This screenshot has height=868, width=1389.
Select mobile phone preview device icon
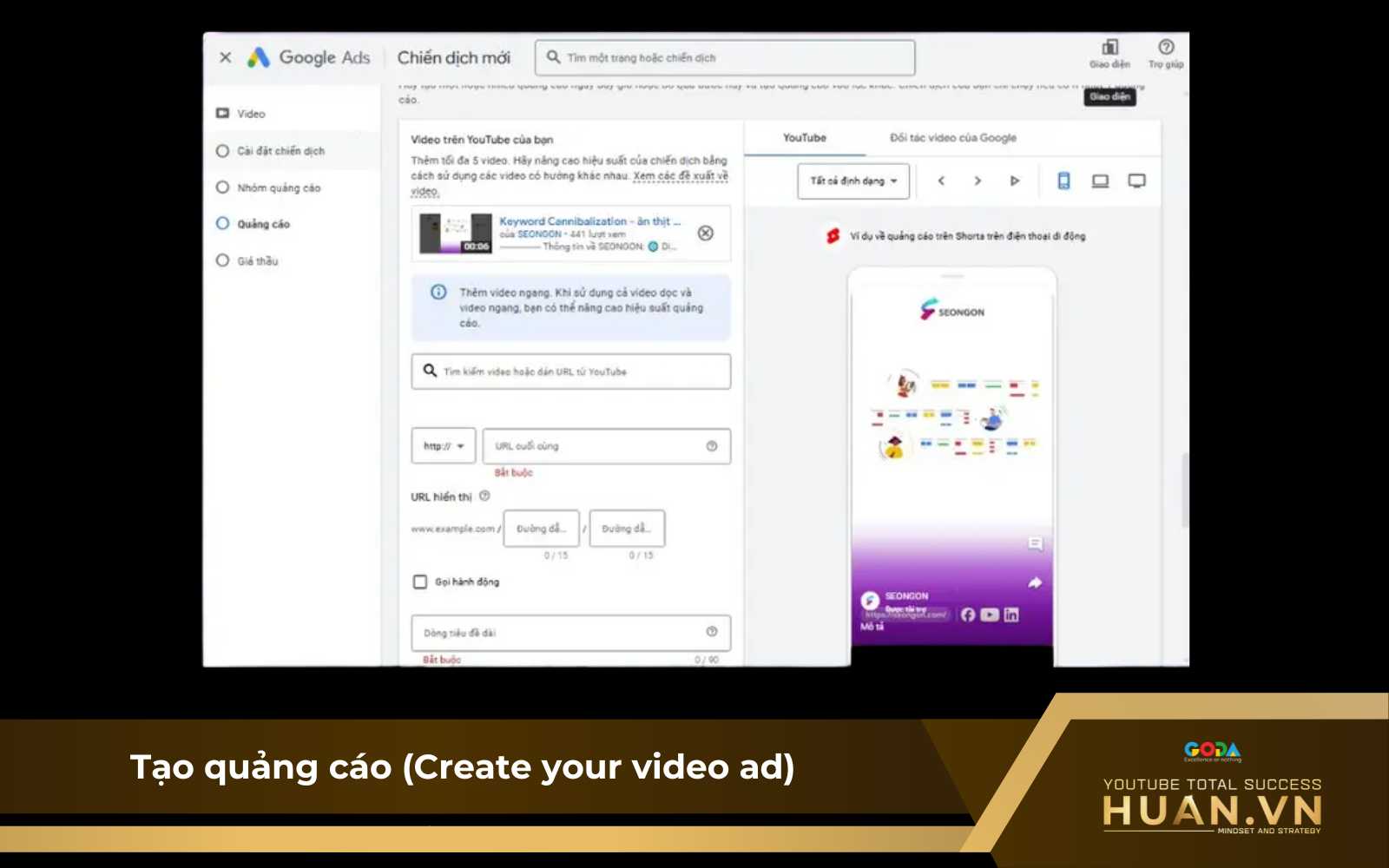pyautogui.click(x=1063, y=181)
